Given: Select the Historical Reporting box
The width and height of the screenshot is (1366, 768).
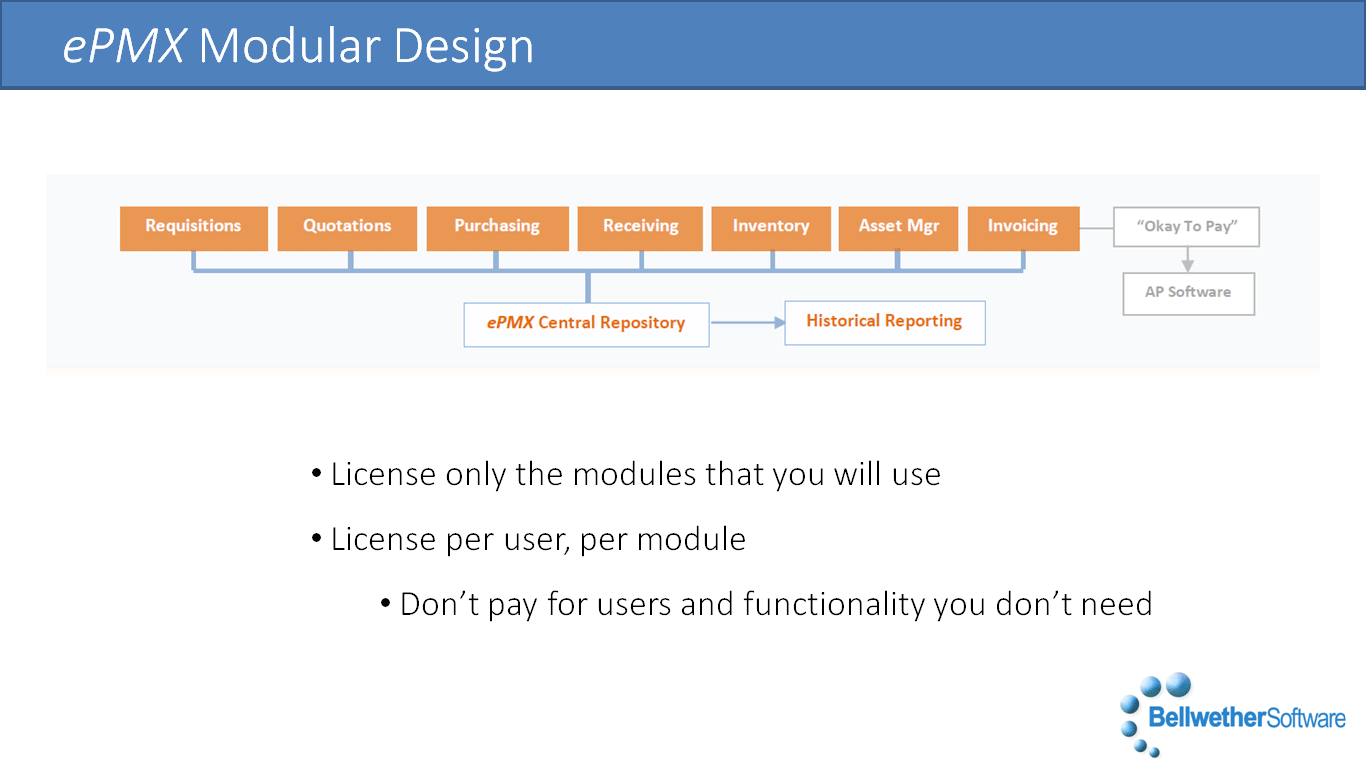Looking at the screenshot, I should [x=885, y=322].
